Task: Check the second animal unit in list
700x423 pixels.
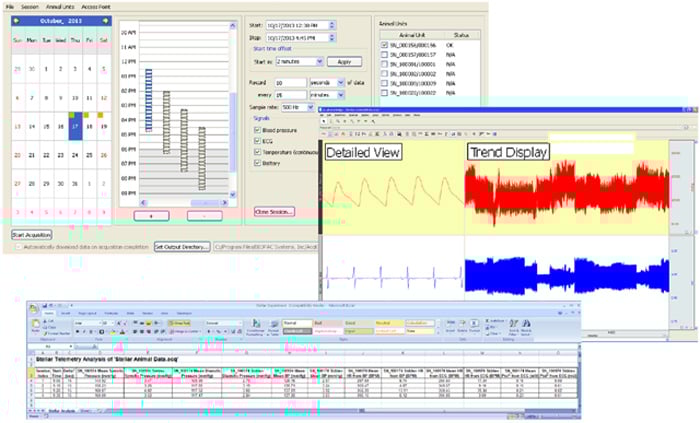Action: (x=384, y=54)
